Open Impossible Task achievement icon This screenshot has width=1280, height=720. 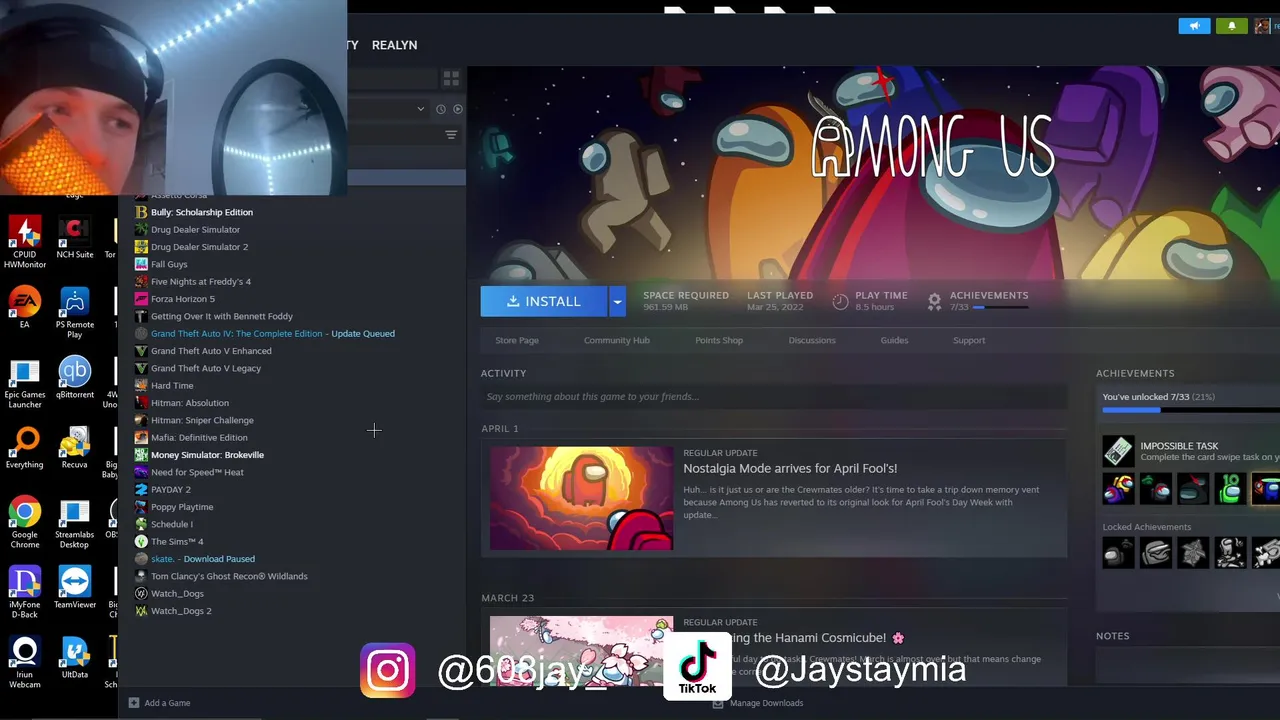click(x=1118, y=451)
